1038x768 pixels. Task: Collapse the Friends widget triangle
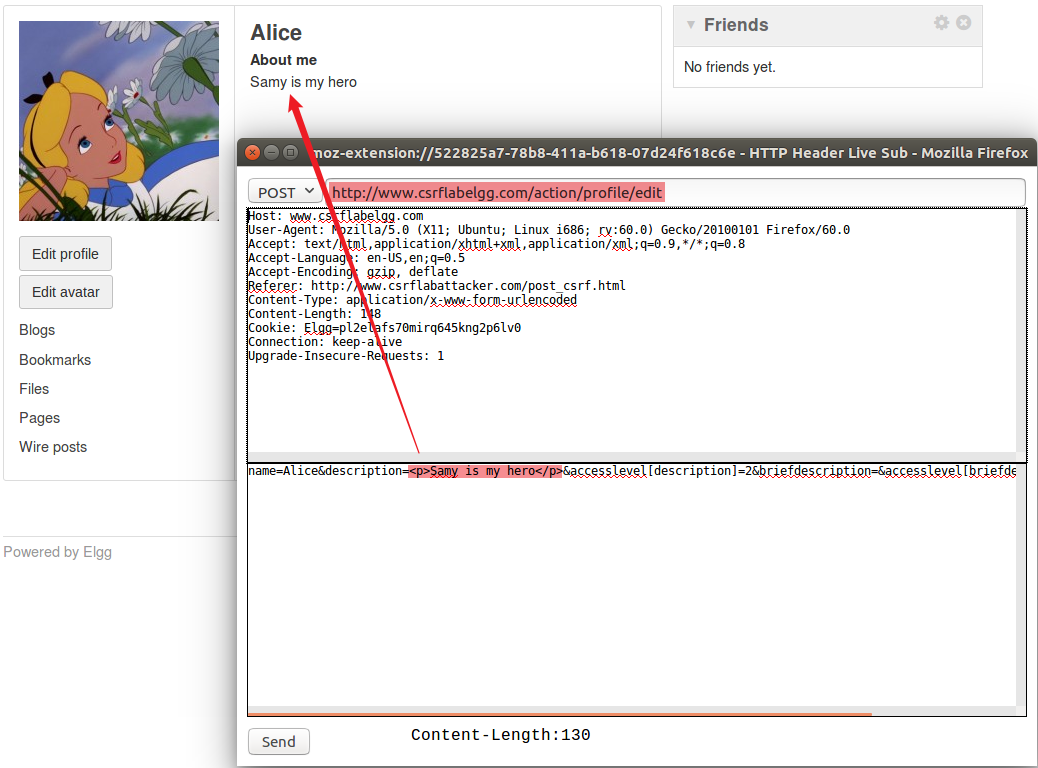click(690, 25)
